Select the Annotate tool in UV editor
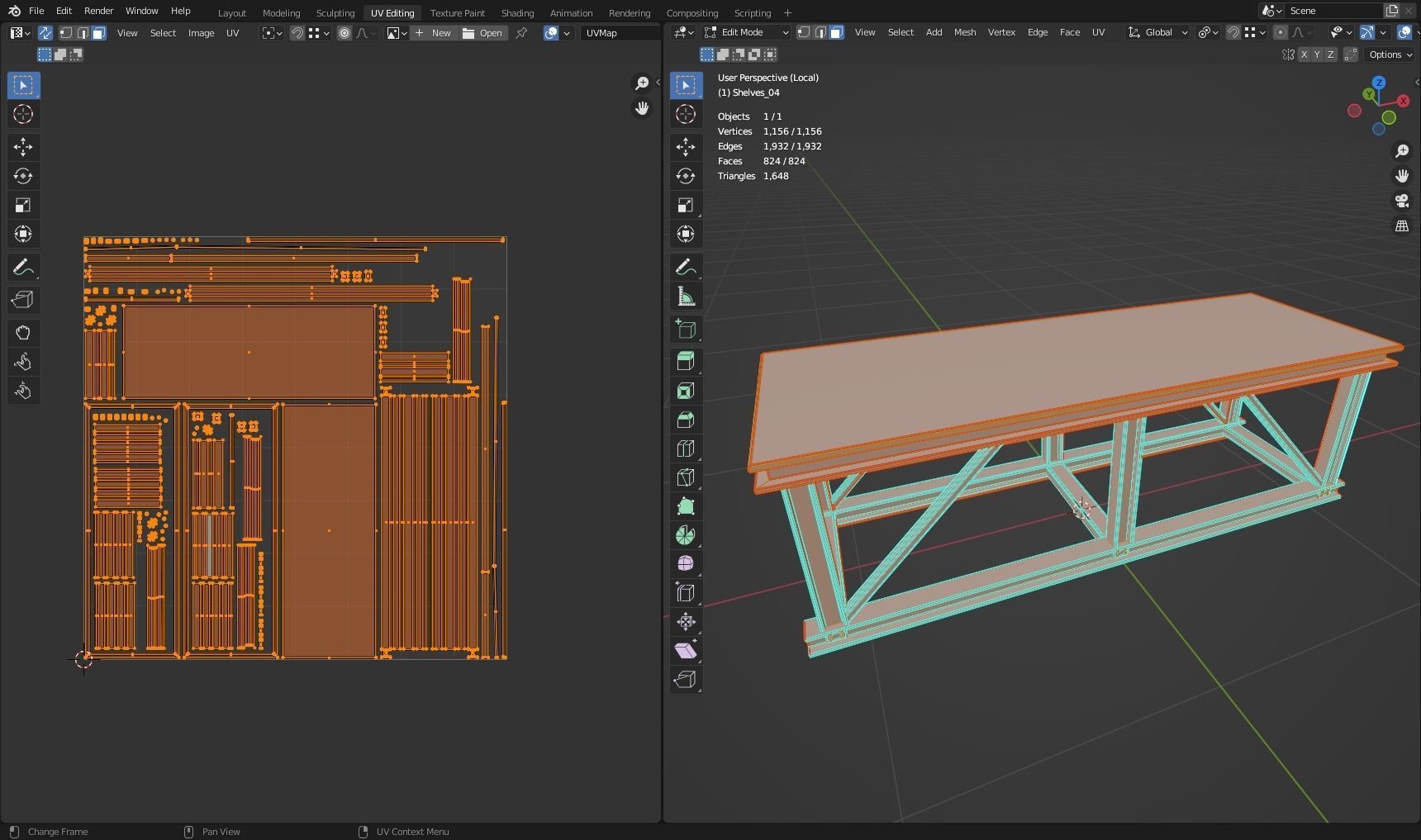 (23, 267)
